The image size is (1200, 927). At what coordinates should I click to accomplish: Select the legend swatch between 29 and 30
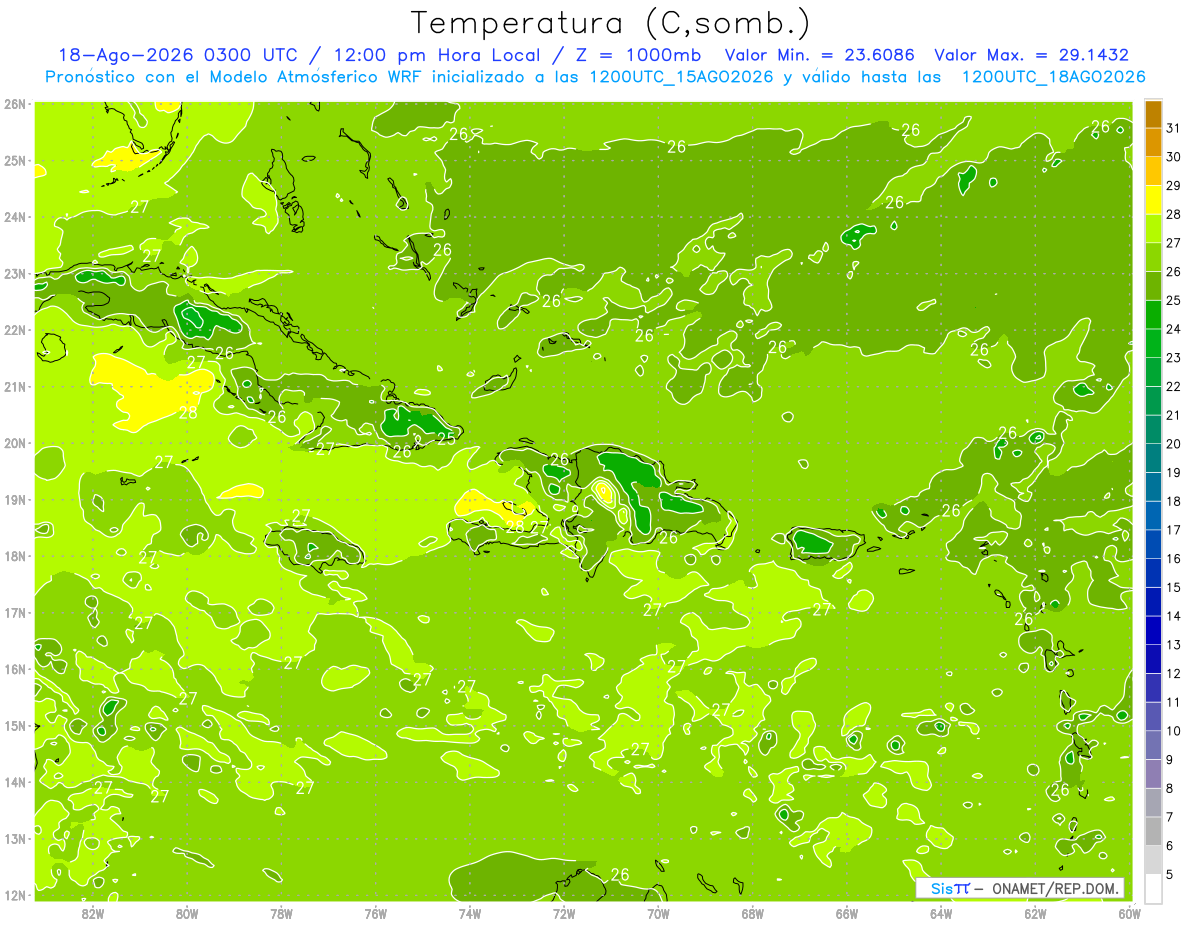(1153, 171)
